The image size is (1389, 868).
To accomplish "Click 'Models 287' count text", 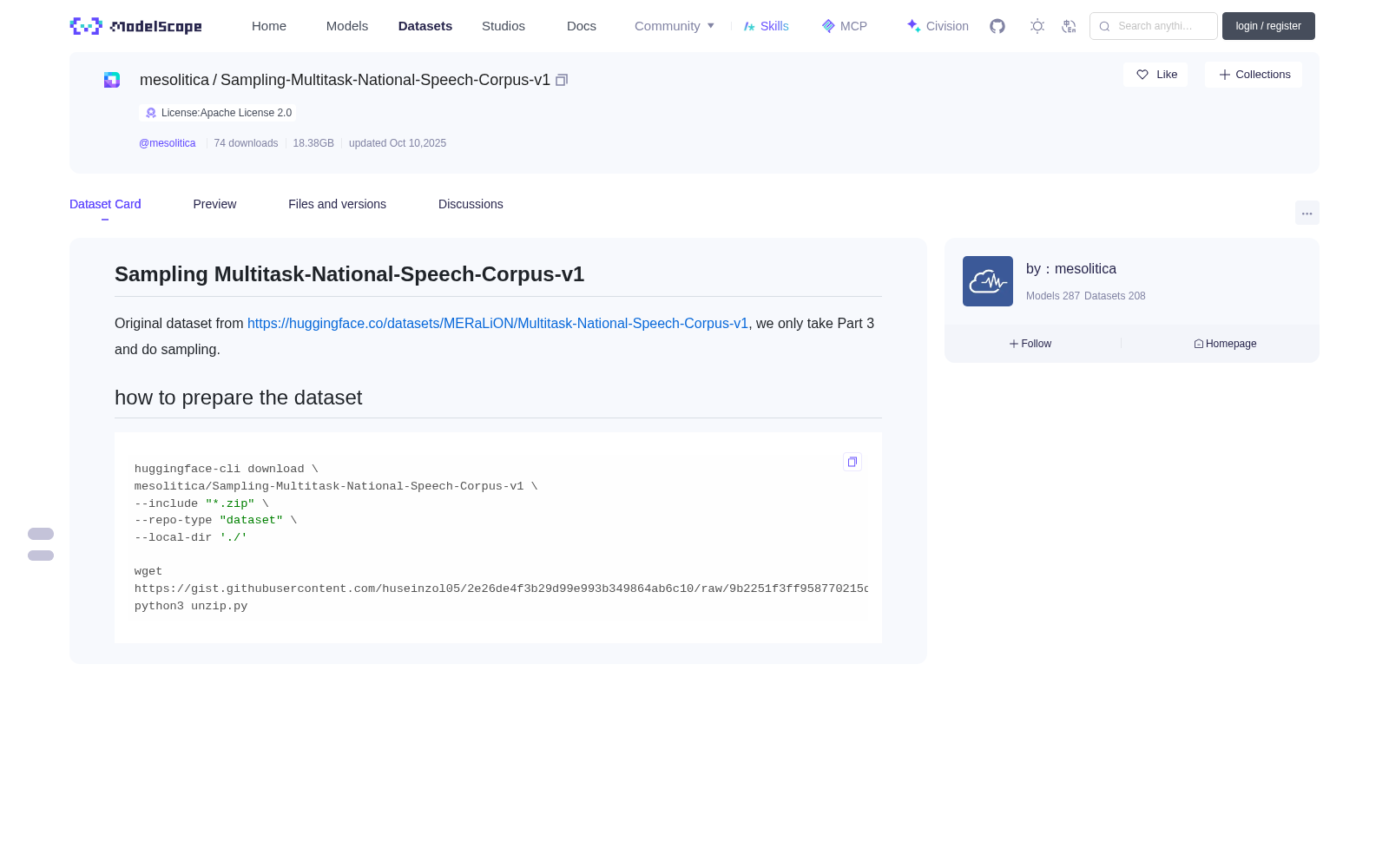I will [1053, 296].
